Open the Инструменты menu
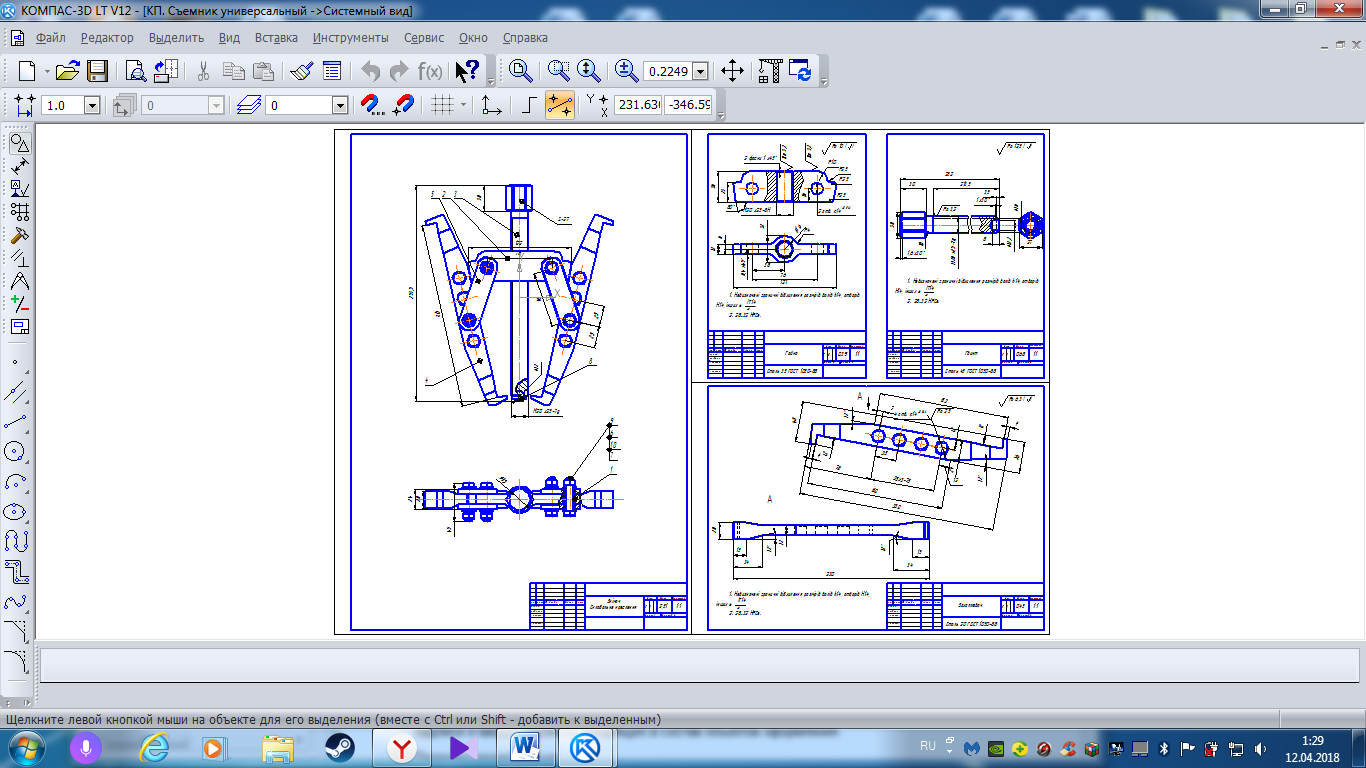 point(350,38)
